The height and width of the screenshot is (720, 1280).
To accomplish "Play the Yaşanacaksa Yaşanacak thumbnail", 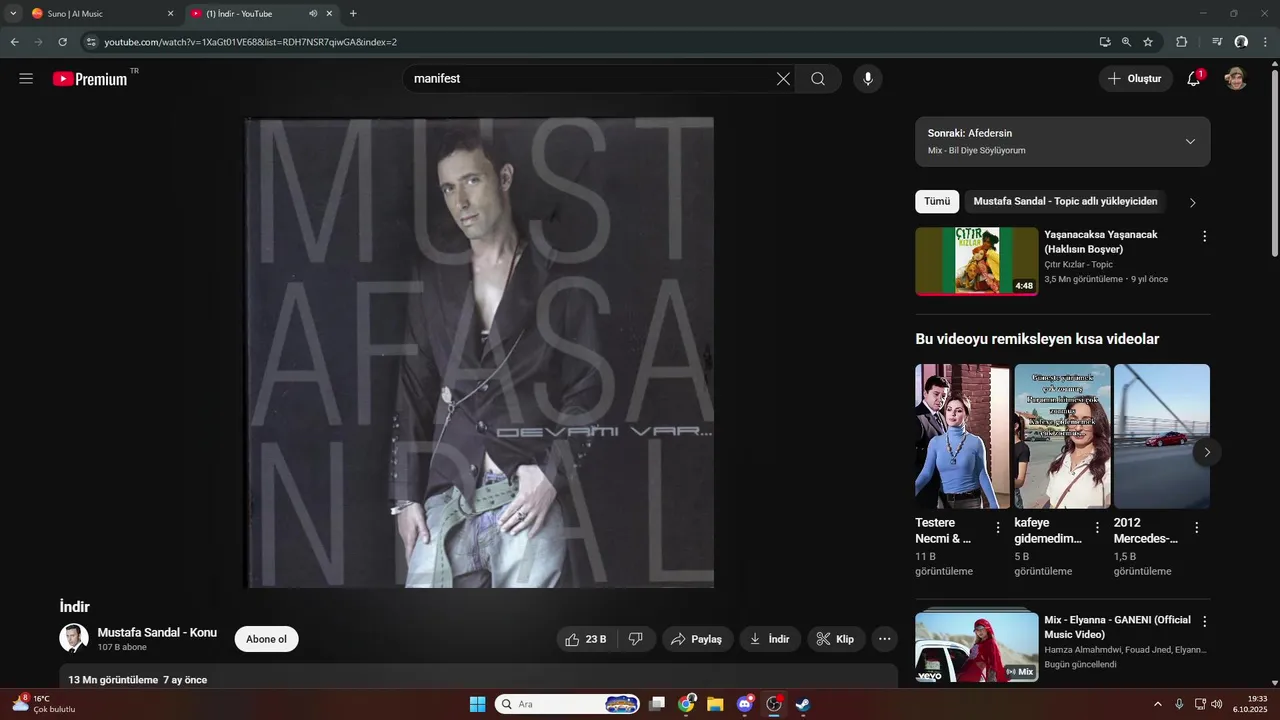I will click(x=977, y=261).
